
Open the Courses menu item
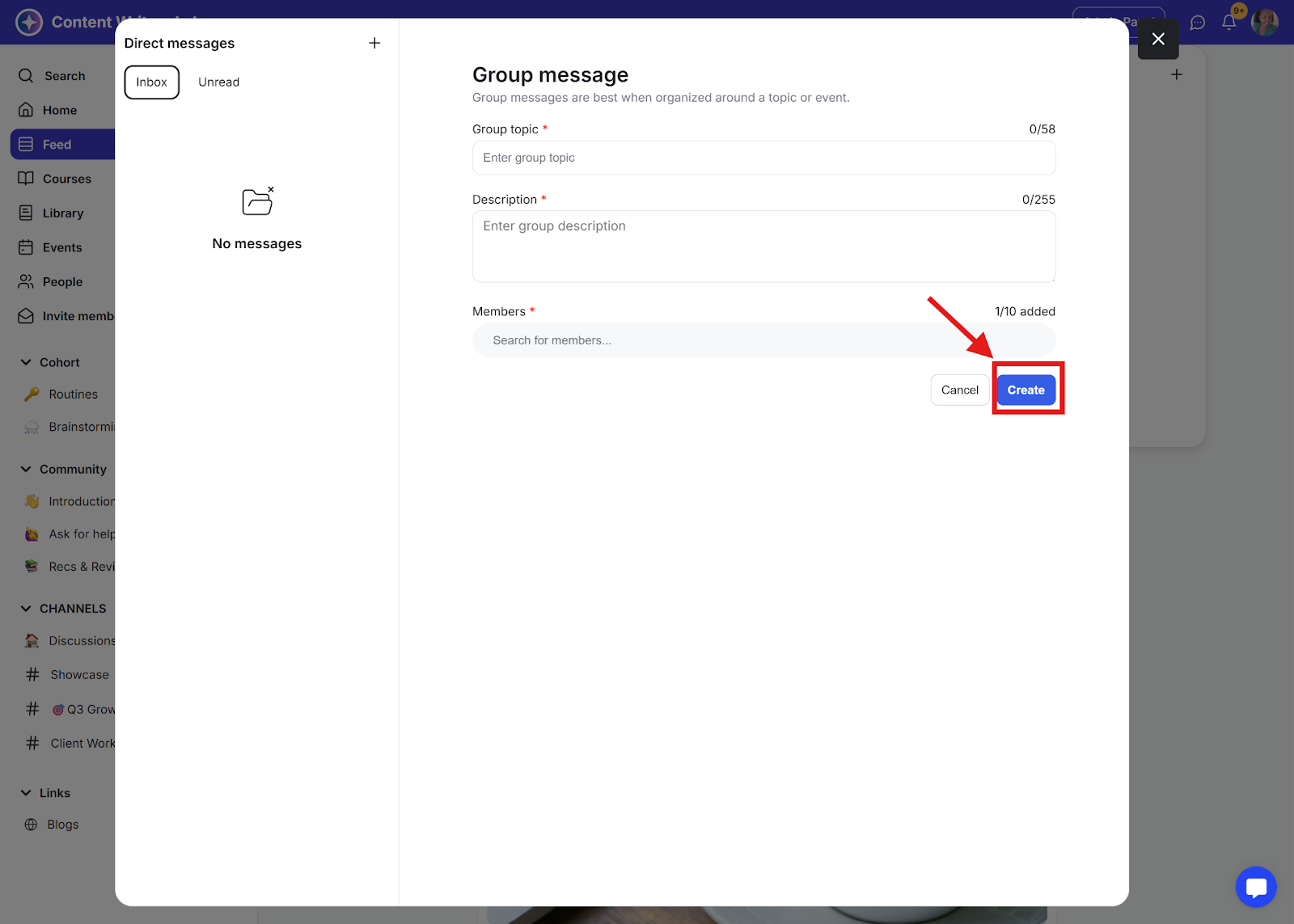(x=67, y=179)
